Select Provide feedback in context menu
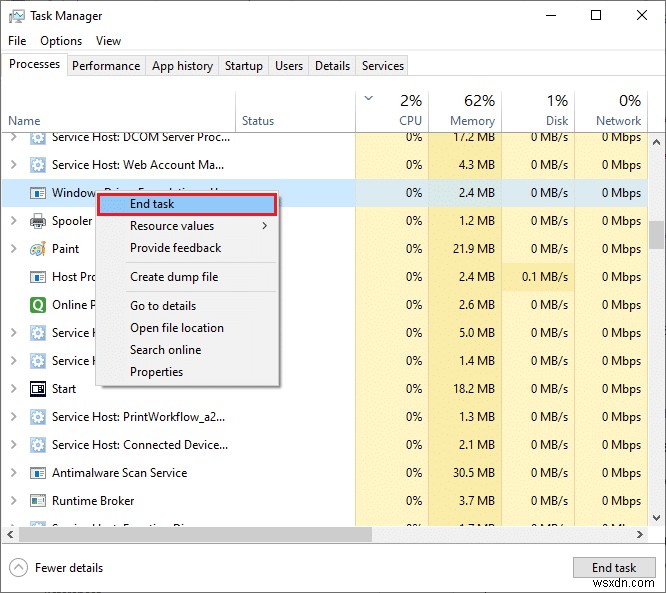The image size is (666, 593). point(187,248)
